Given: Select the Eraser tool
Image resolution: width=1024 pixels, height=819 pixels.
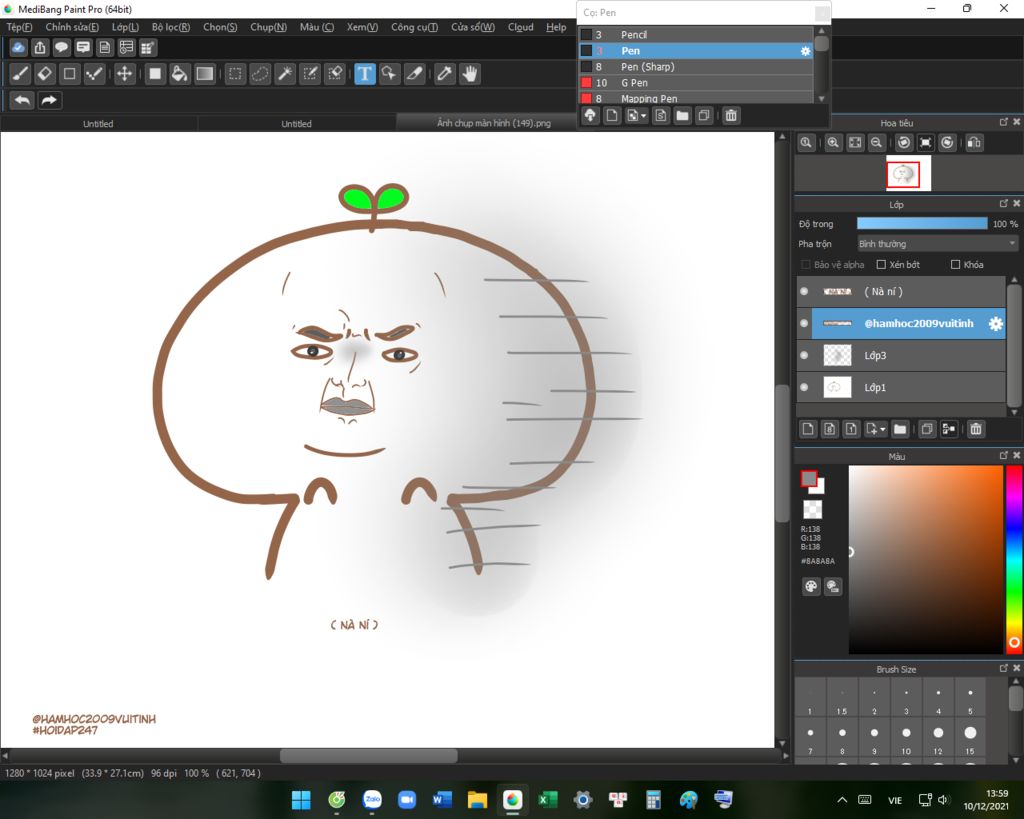Looking at the screenshot, I should 45,74.
